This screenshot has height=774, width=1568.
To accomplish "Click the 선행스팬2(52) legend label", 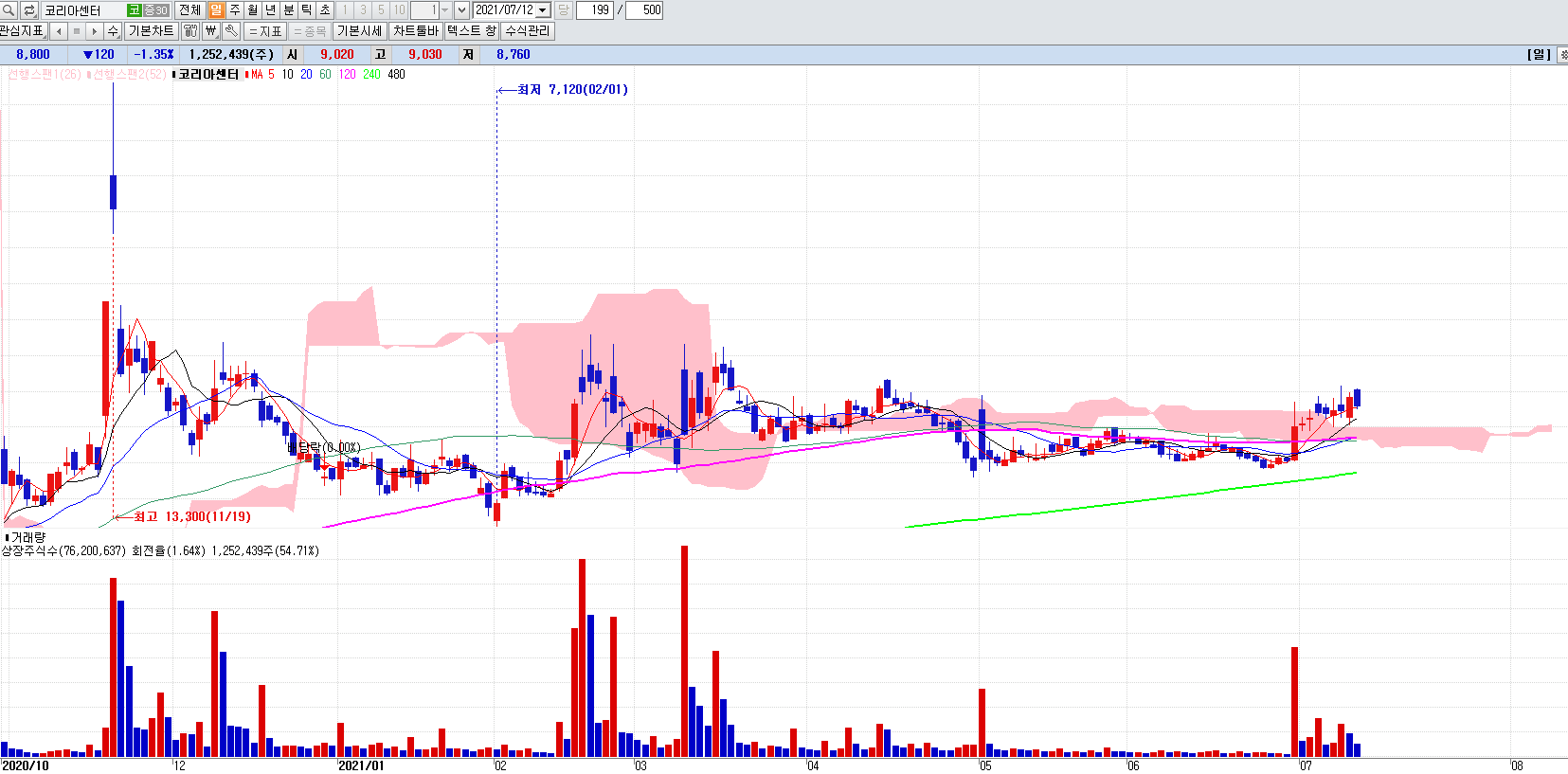I will pyautogui.click(x=129, y=74).
